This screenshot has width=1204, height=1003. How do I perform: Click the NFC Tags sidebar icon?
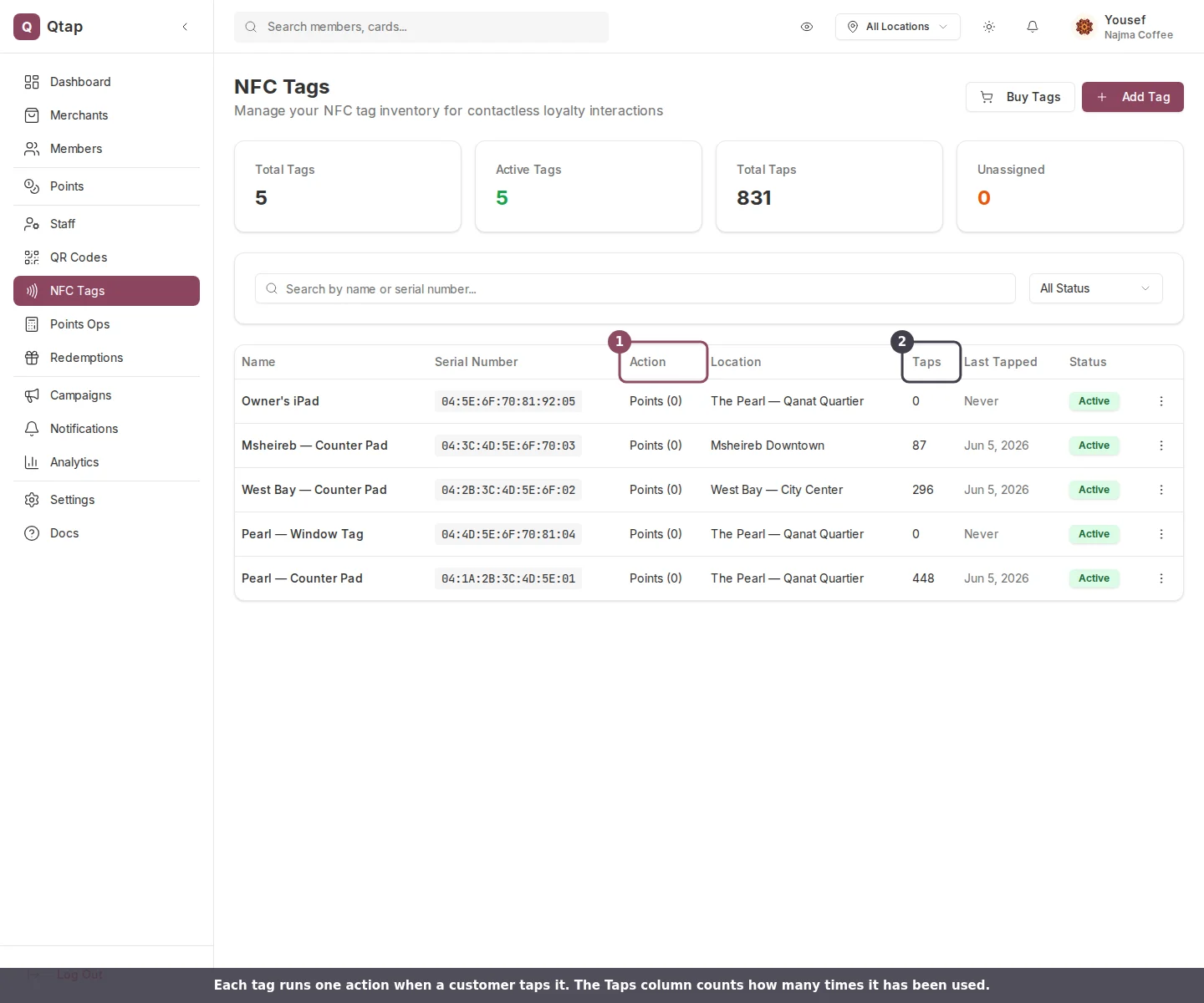pyautogui.click(x=32, y=291)
